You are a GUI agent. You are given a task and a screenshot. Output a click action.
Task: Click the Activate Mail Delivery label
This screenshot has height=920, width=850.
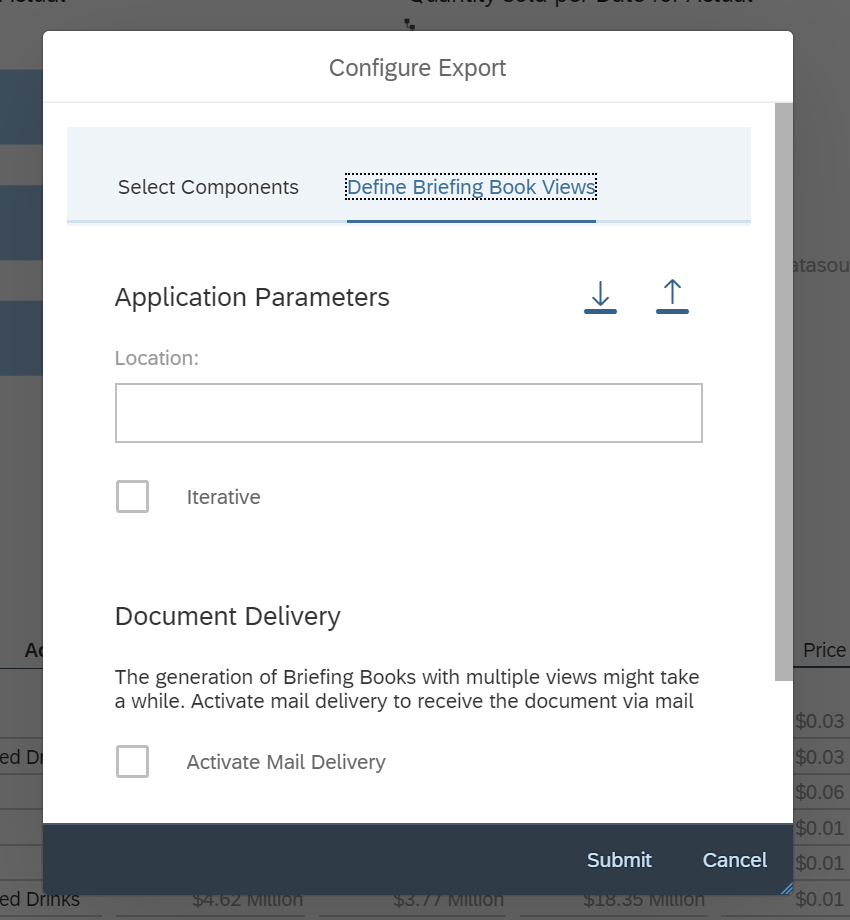[286, 762]
